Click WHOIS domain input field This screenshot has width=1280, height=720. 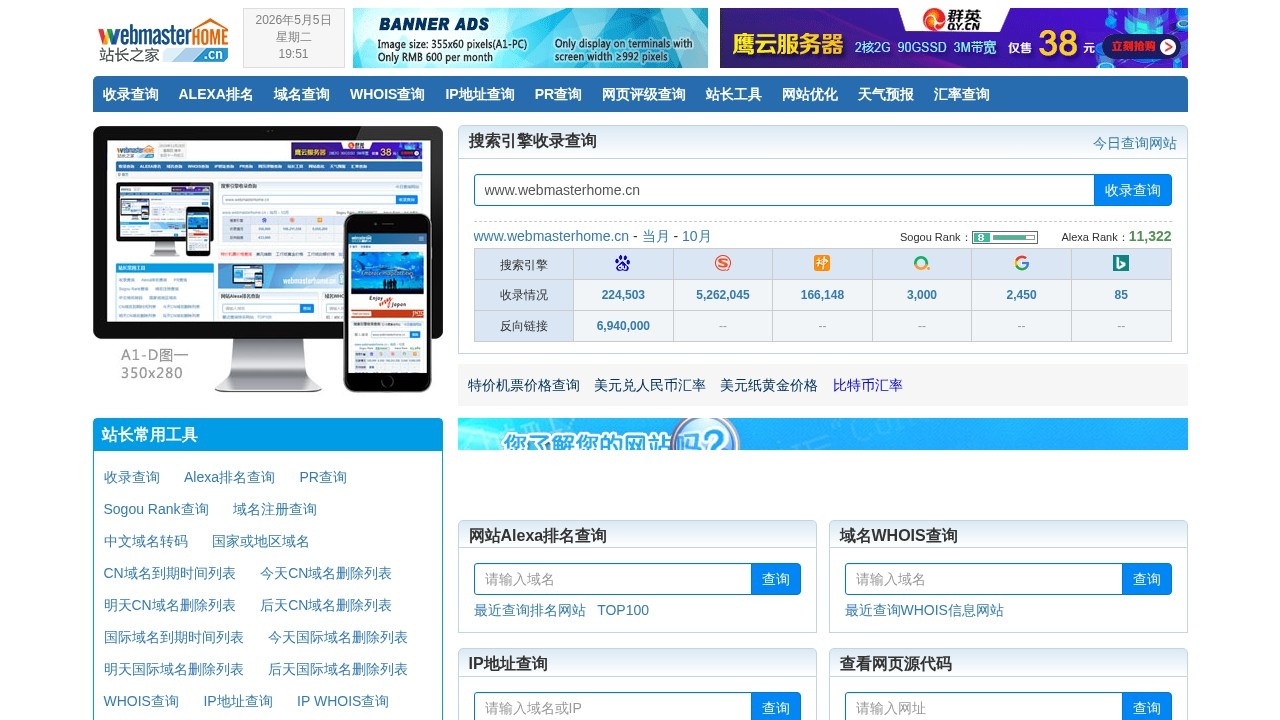point(984,579)
